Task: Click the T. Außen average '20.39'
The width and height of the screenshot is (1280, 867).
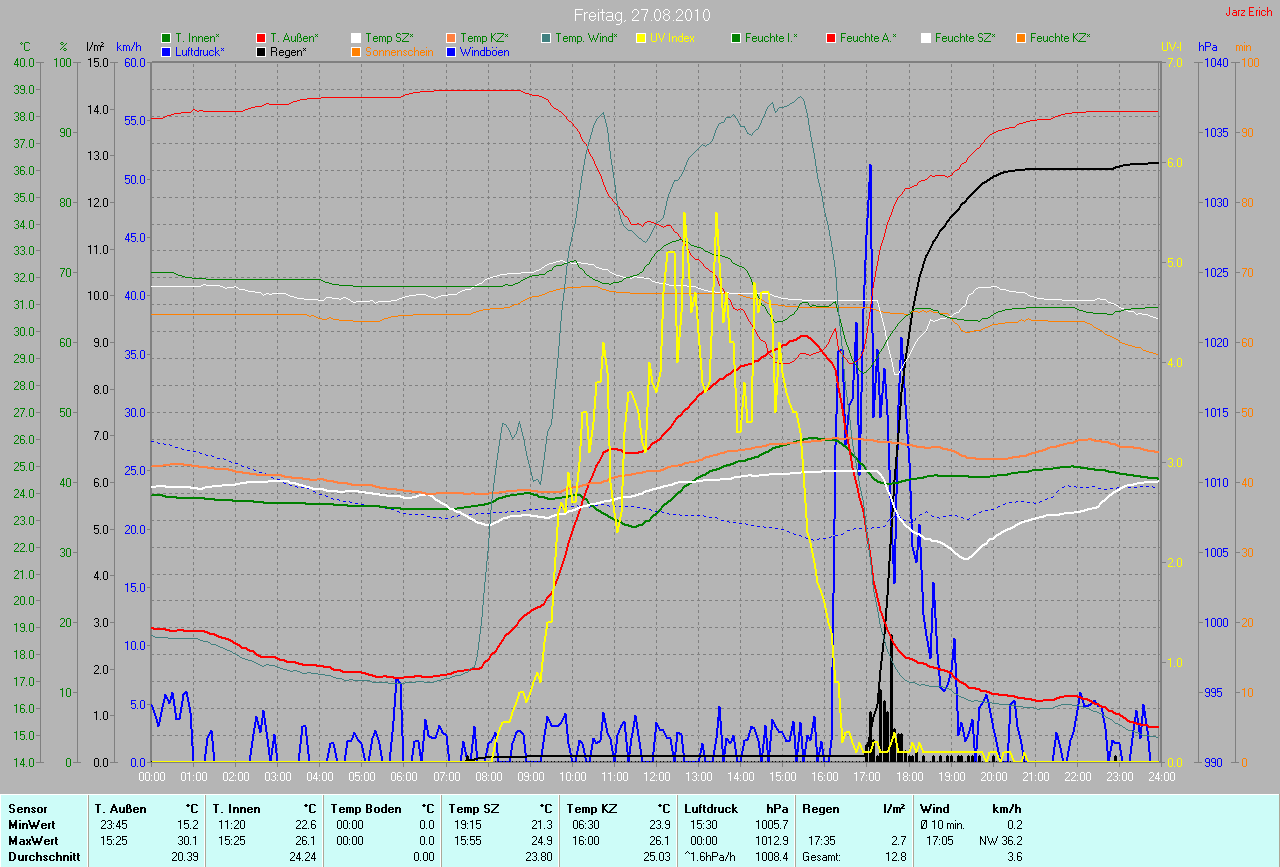Action: point(185,857)
